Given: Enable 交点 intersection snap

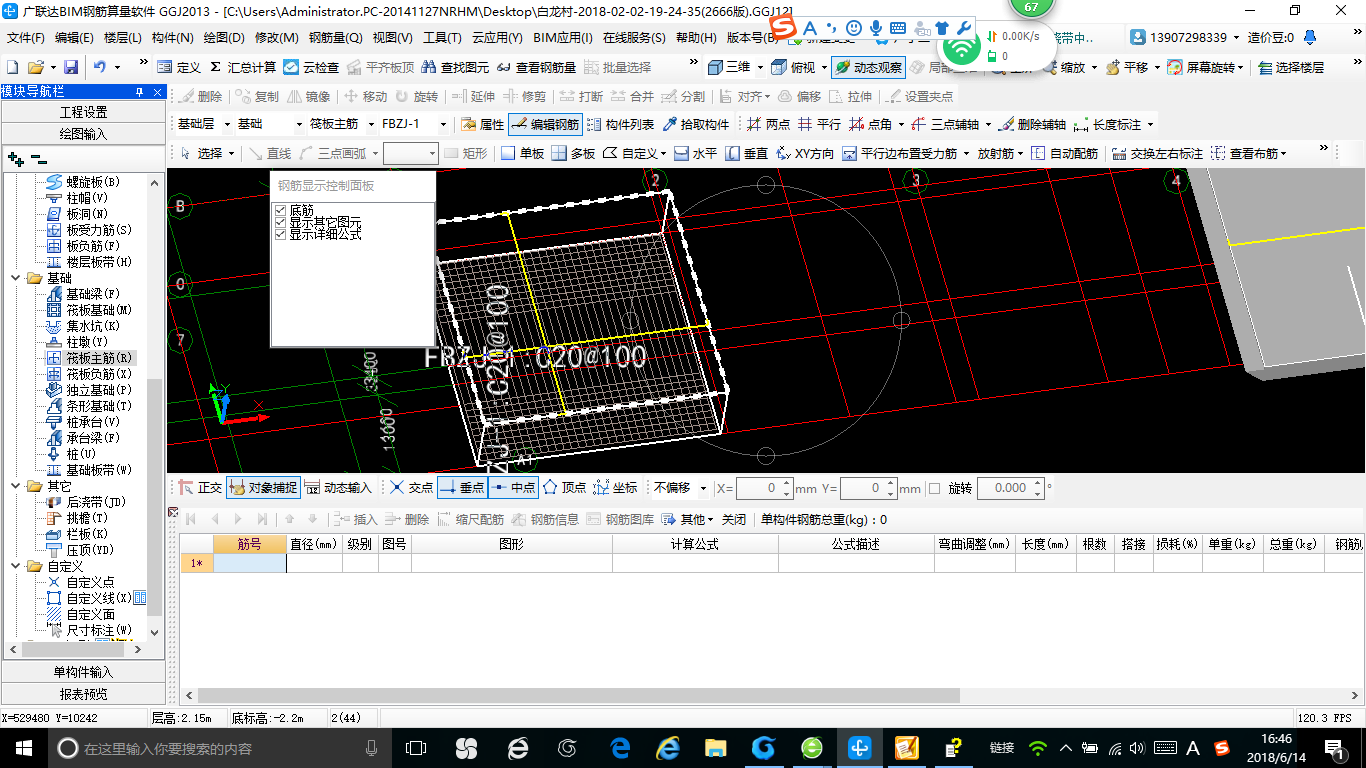Looking at the screenshot, I should pyautogui.click(x=411, y=488).
